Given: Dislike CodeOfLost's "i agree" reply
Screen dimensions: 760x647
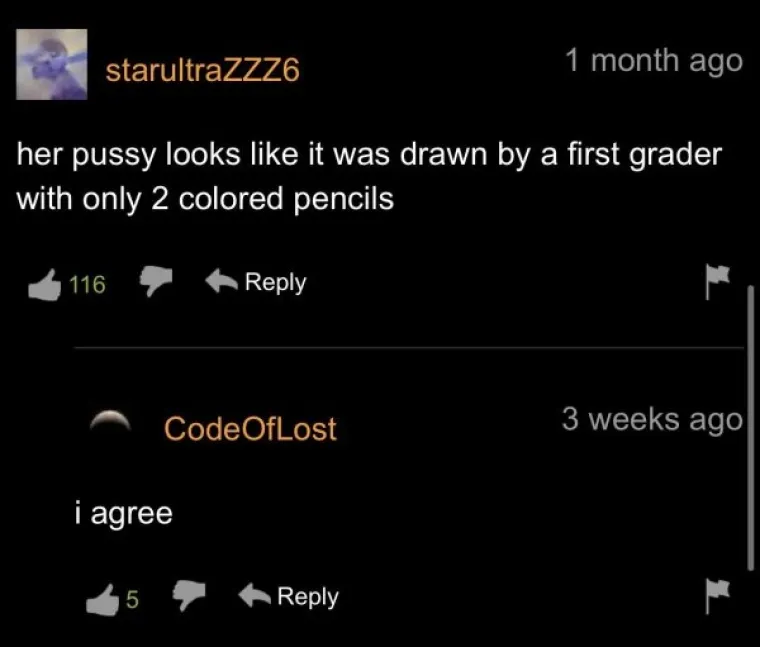Looking at the screenshot, I should coord(189,595).
